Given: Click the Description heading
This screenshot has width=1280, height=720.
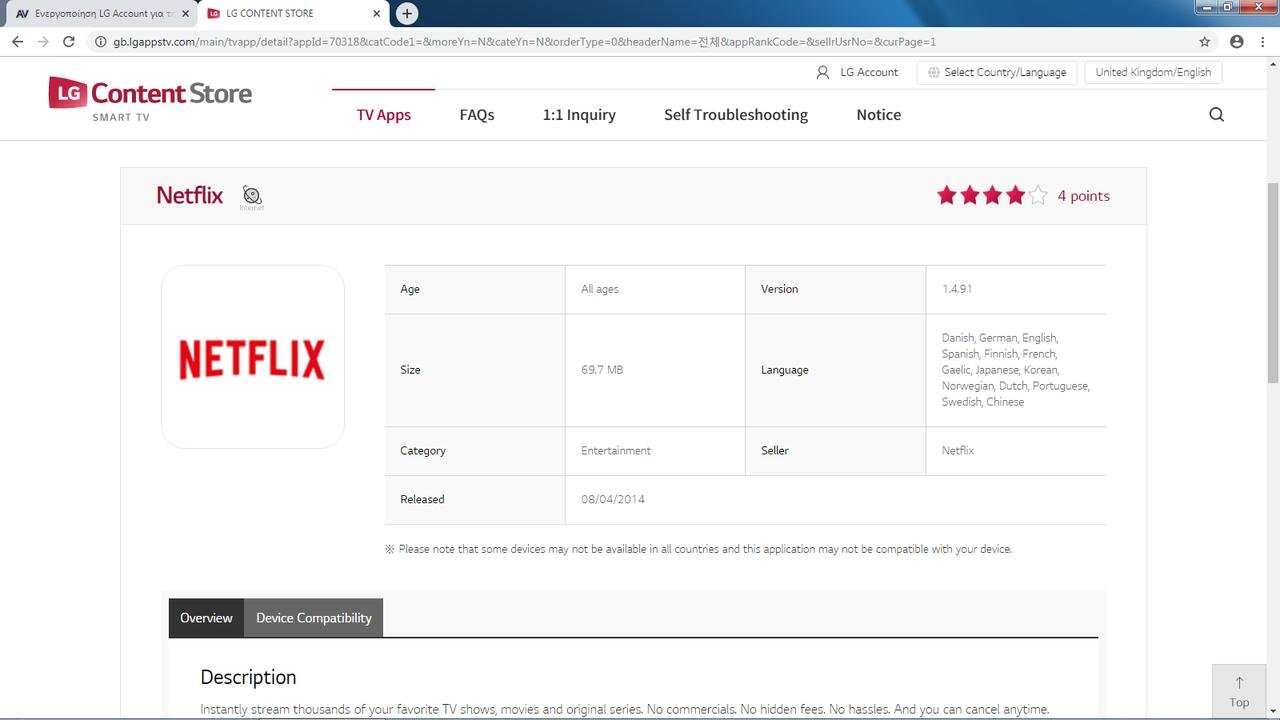Looking at the screenshot, I should tap(248, 677).
